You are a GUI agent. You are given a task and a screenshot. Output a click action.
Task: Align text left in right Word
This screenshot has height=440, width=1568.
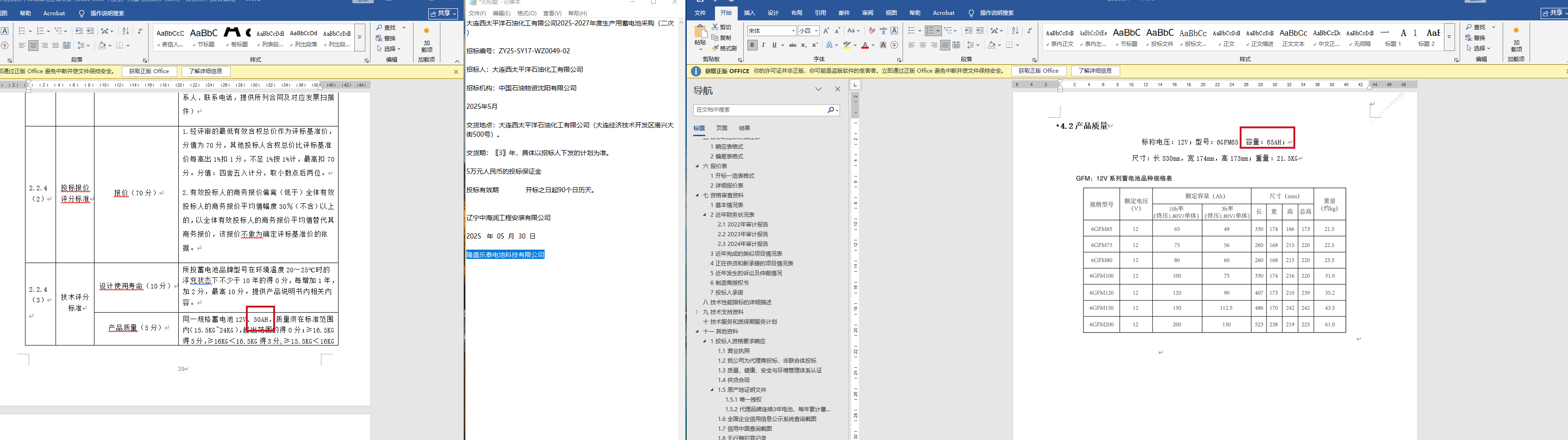912,45
